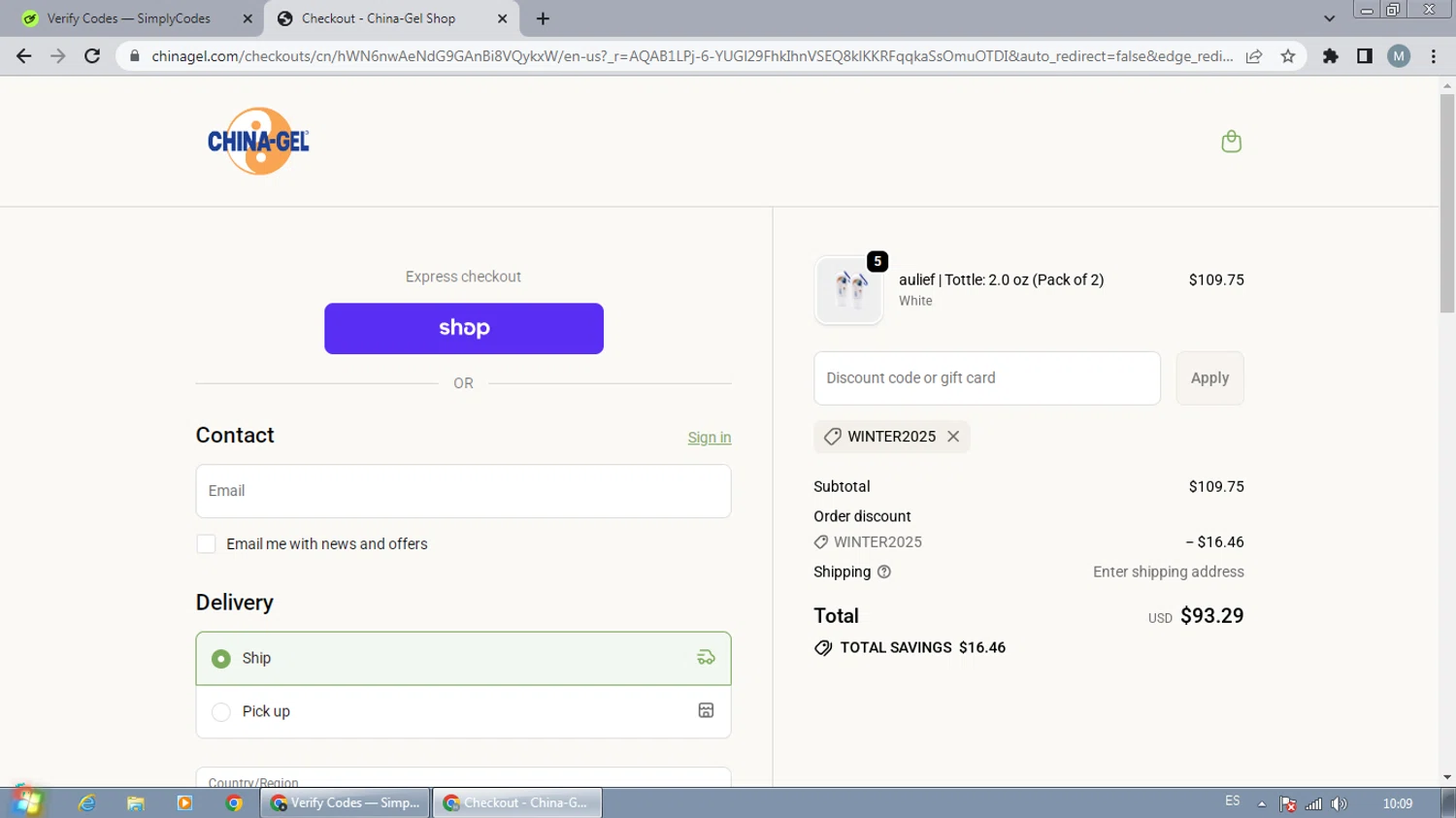View site information padlock icon

[x=135, y=56]
